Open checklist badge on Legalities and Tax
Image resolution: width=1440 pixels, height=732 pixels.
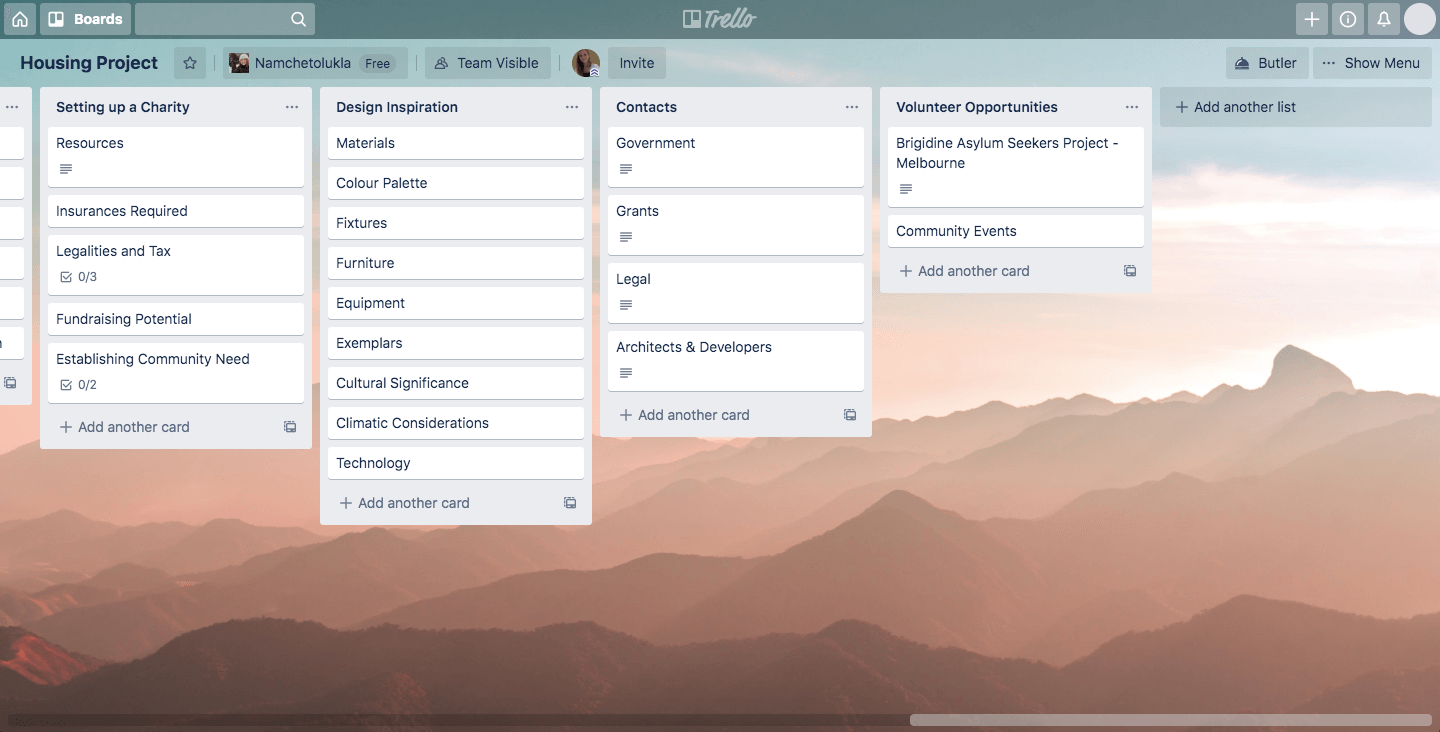click(x=78, y=277)
